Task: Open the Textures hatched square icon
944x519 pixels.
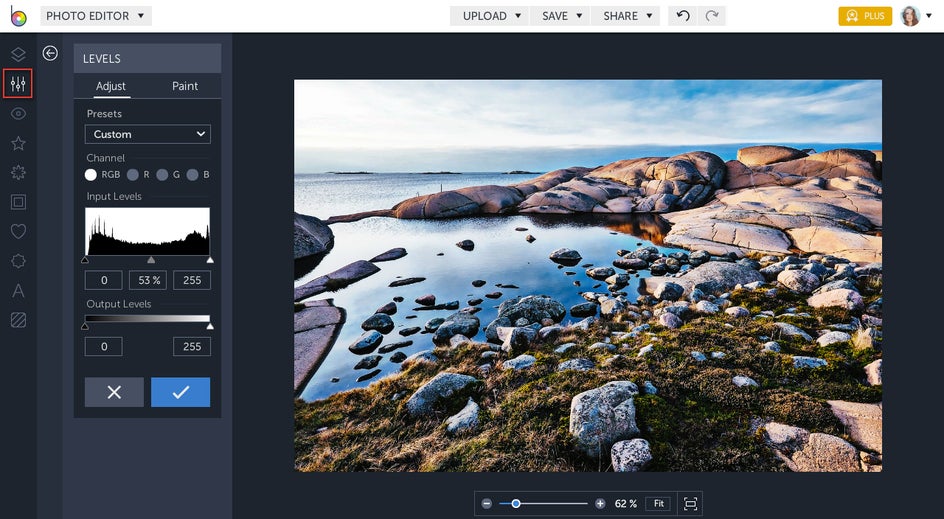Action: pos(18,320)
